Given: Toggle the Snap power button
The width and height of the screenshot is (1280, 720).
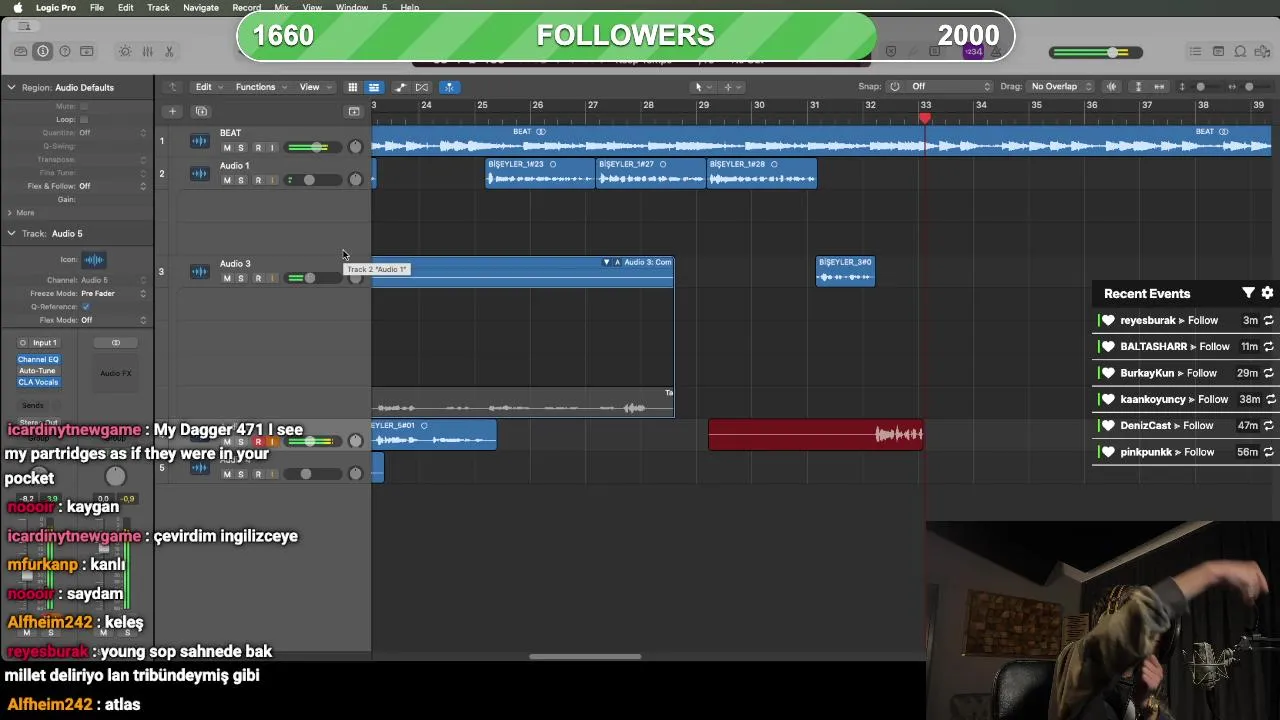Looking at the screenshot, I should point(894,87).
